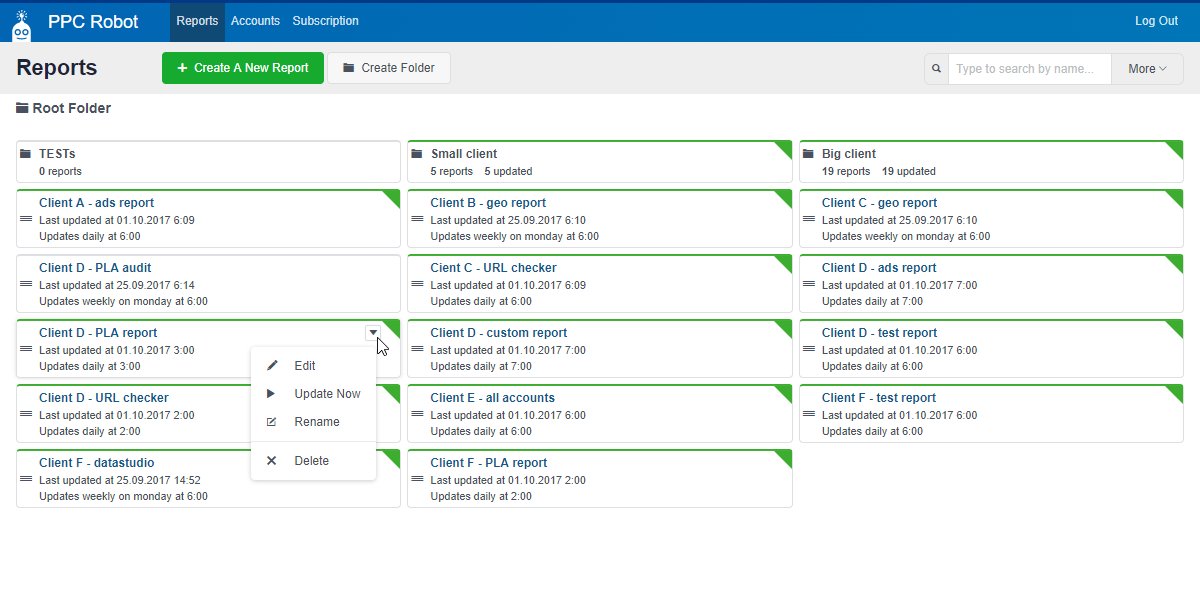Click drag handle of Client D - ads report
Screen dimensions: 1200x600
(x=809, y=284)
